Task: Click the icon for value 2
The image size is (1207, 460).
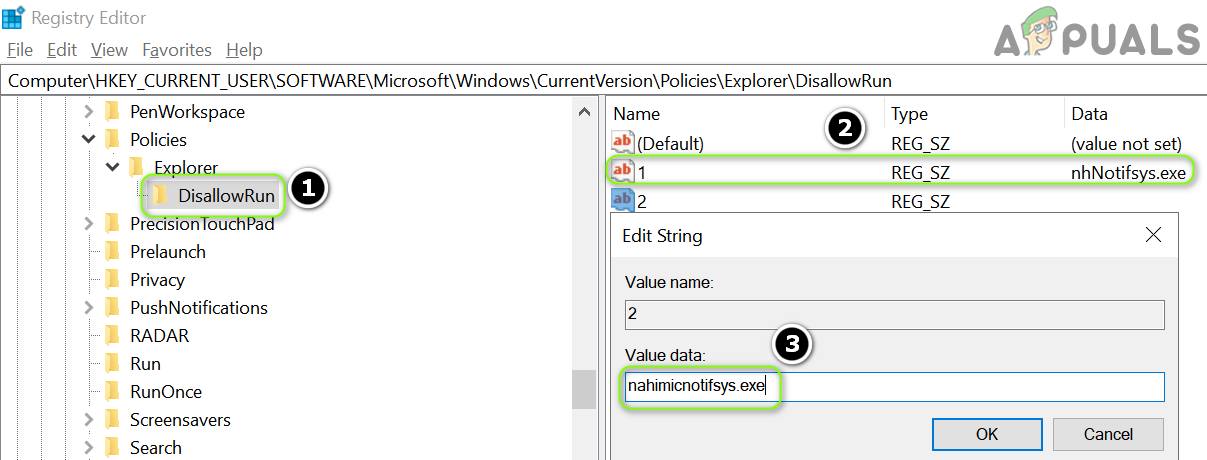Action: click(623, 200)
